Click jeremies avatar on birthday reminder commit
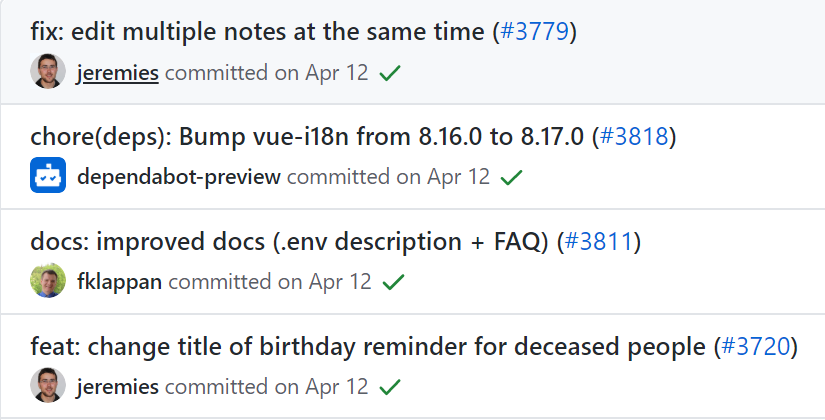 (48, 385)
